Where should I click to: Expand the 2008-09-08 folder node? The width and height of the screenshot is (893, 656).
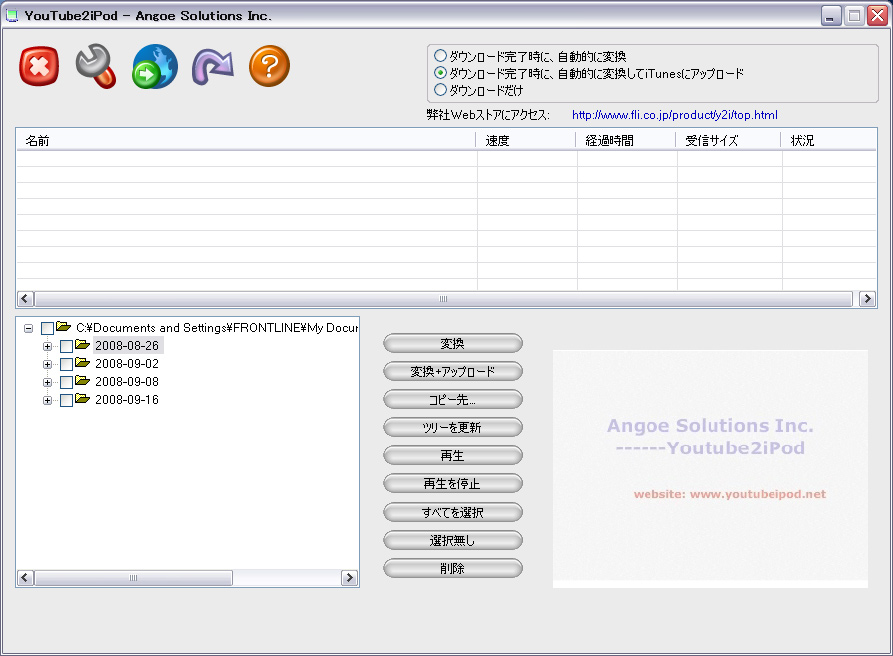tap(47, 383)
